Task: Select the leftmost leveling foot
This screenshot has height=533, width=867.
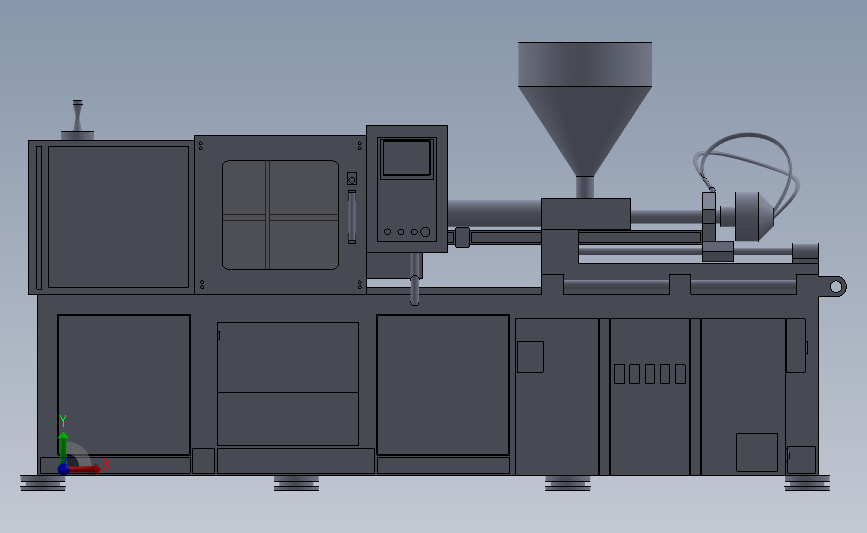Action: coord(43,483)
